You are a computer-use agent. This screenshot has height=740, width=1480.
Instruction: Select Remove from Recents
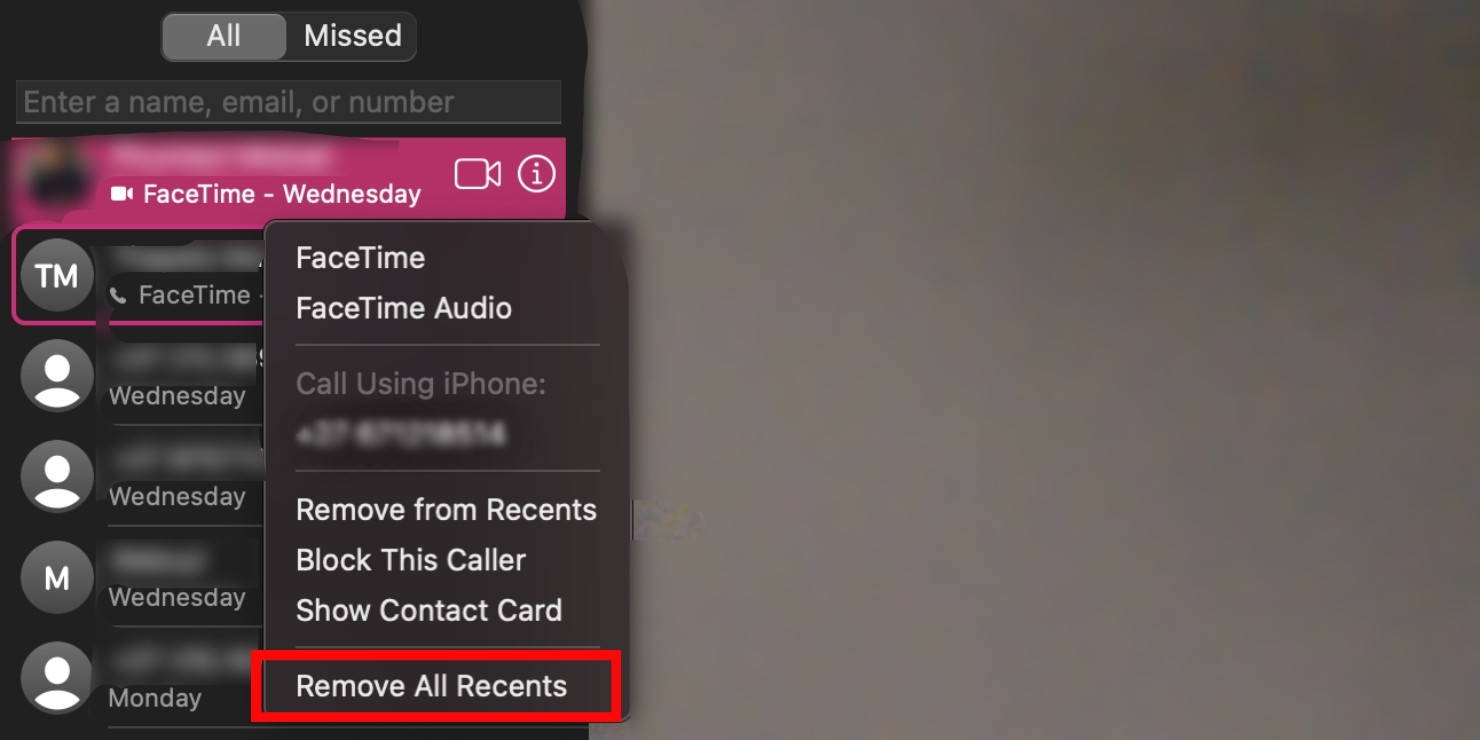446,510
